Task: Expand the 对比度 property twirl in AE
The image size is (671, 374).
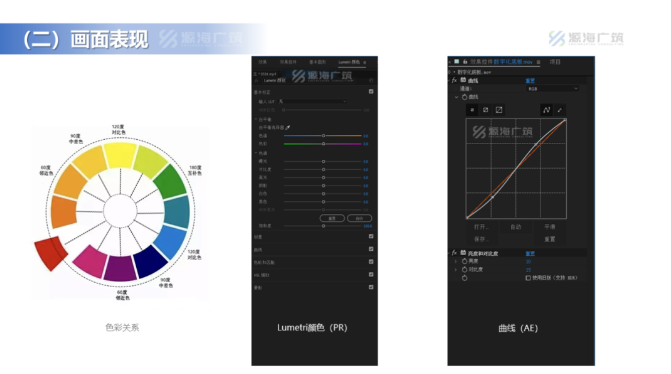Action: (456, 270)
